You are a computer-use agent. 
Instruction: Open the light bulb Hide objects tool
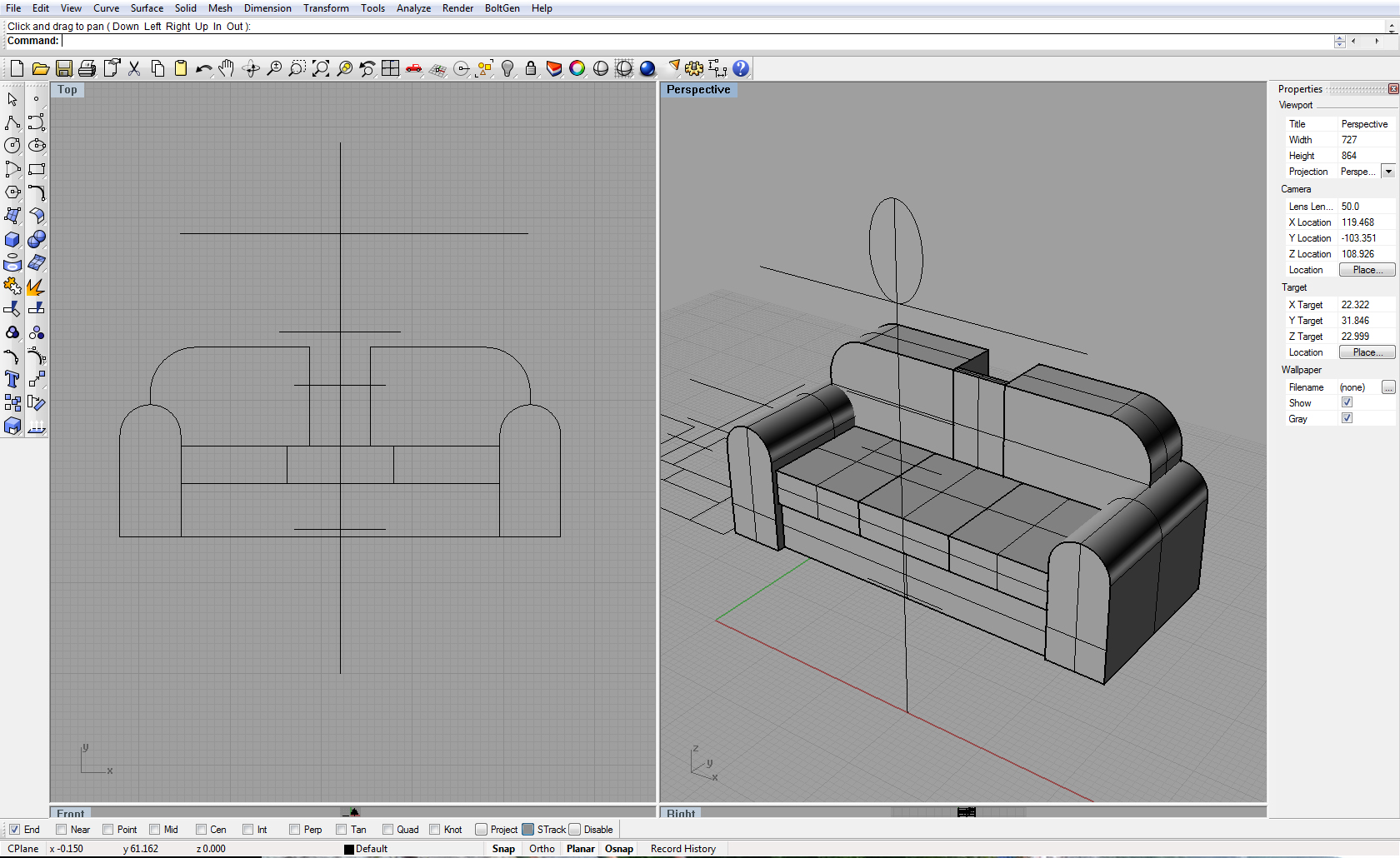click(507, 68)
